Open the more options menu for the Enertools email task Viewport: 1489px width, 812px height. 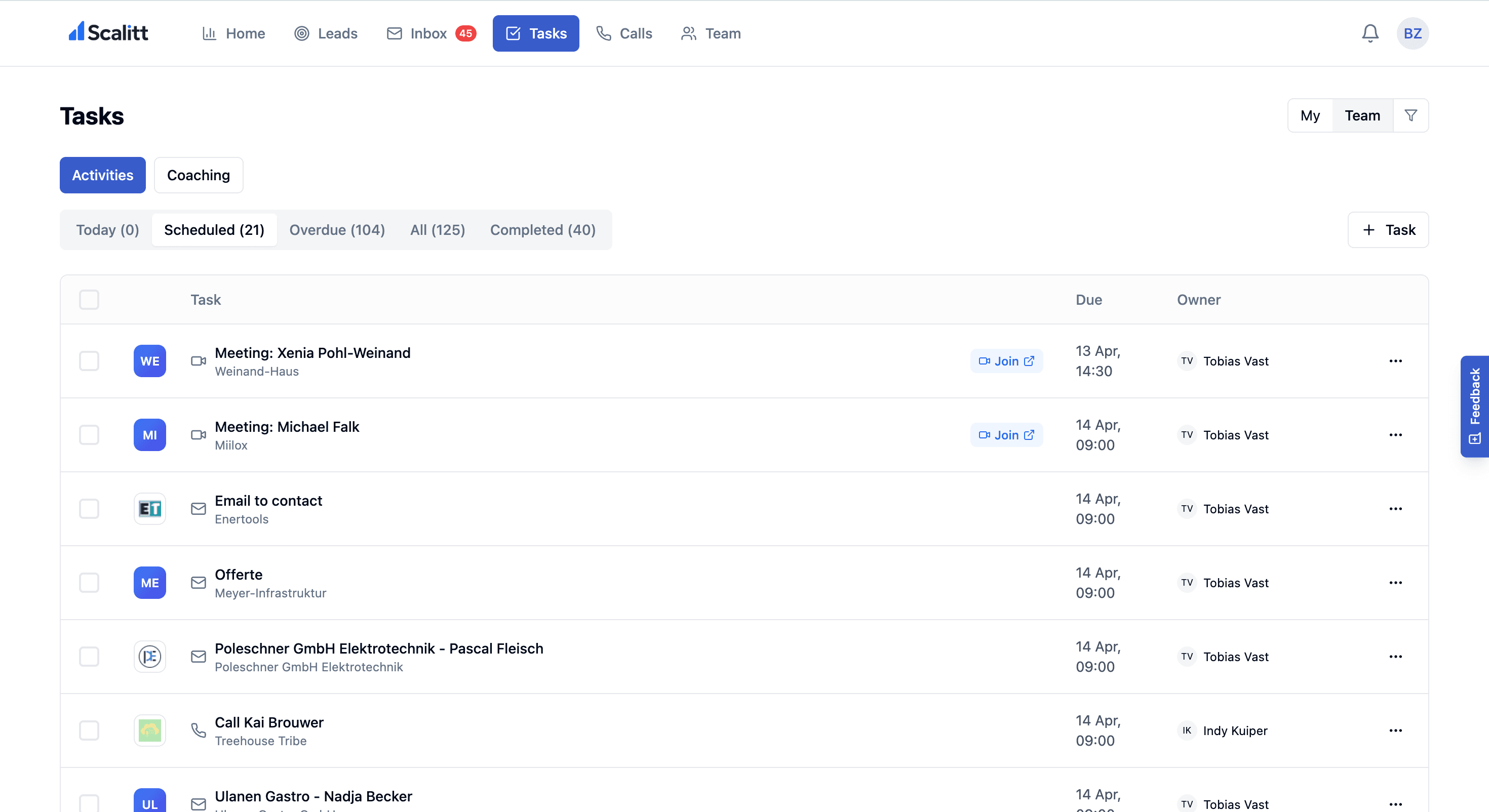pyautogui.click(x=1396, y=509)
